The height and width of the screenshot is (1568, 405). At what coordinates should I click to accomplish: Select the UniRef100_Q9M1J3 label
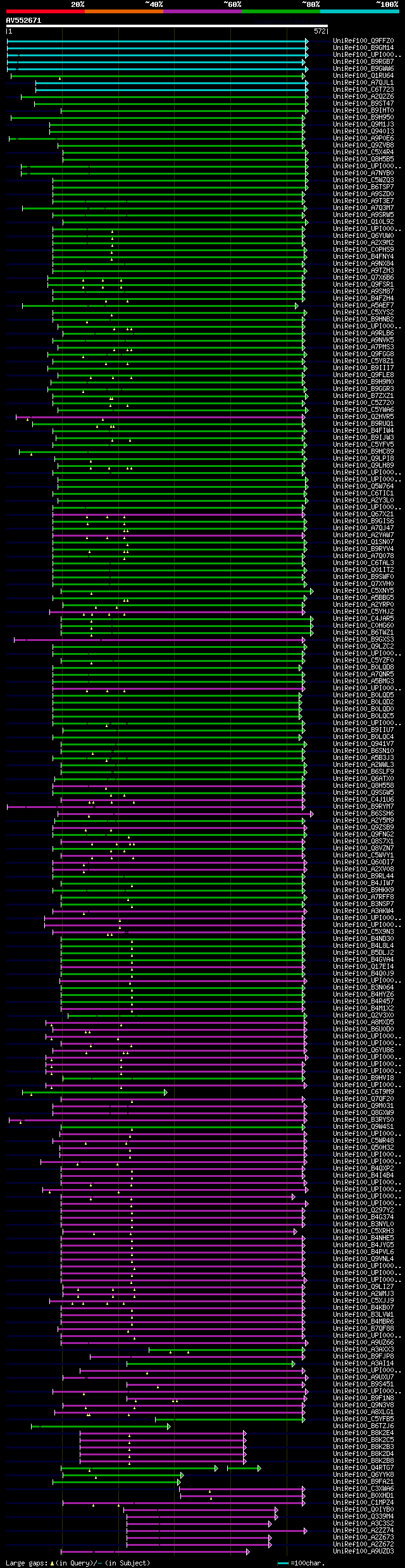click(x=363, y=125)
